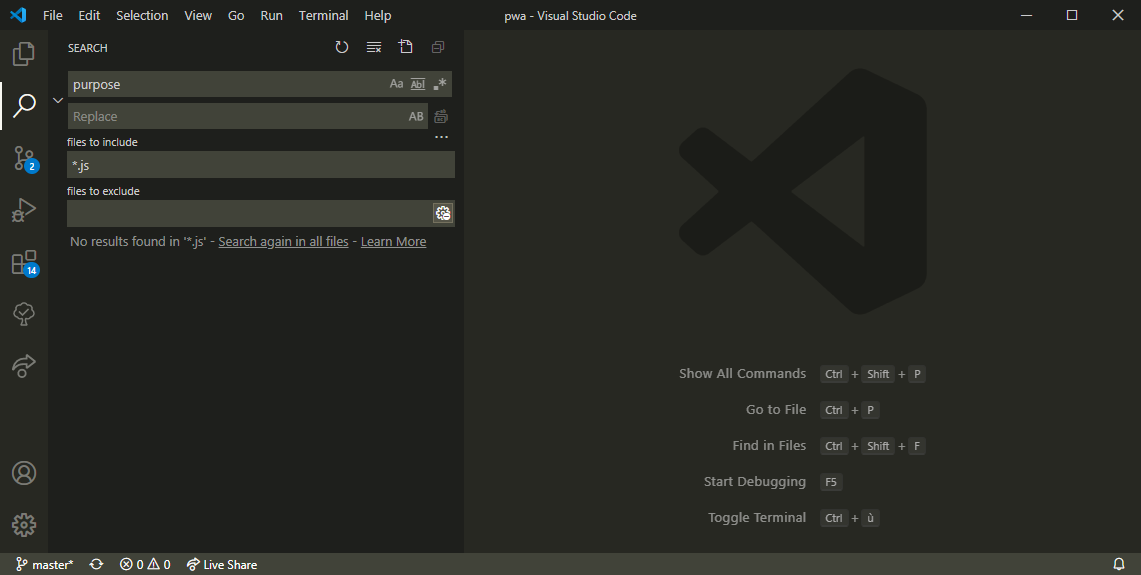Image resolution: width=1141 pixels, height=575 pixels.
Task: Minimize the VS Code window
Action: click(1027, 15)
